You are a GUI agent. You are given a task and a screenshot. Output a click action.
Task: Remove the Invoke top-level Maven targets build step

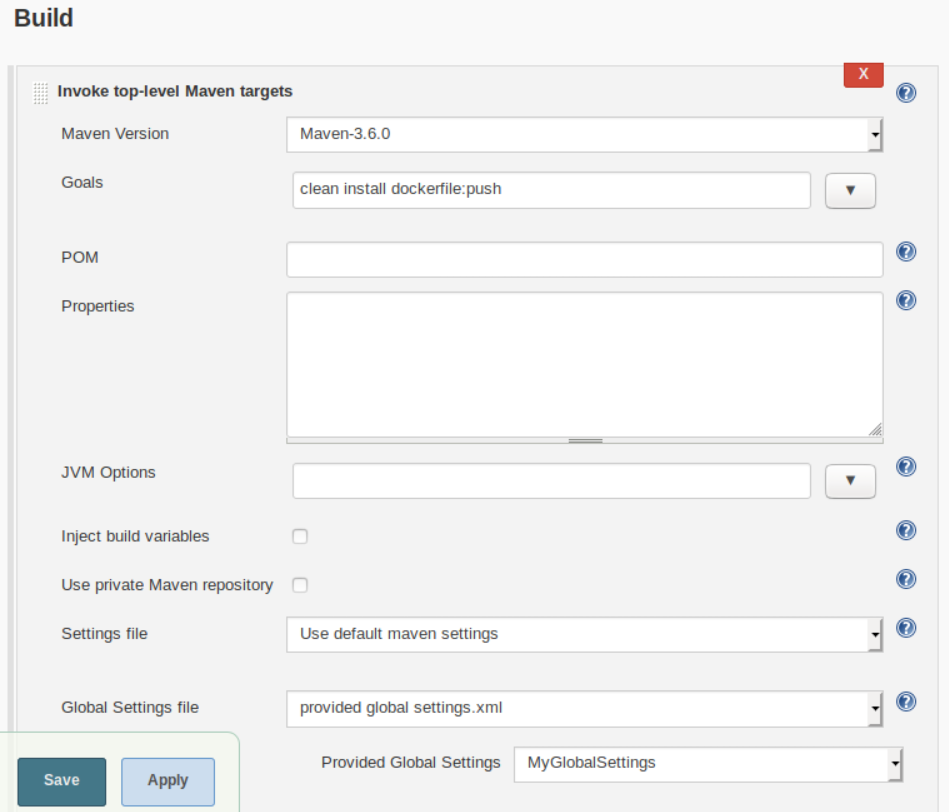tap(862, 74)
